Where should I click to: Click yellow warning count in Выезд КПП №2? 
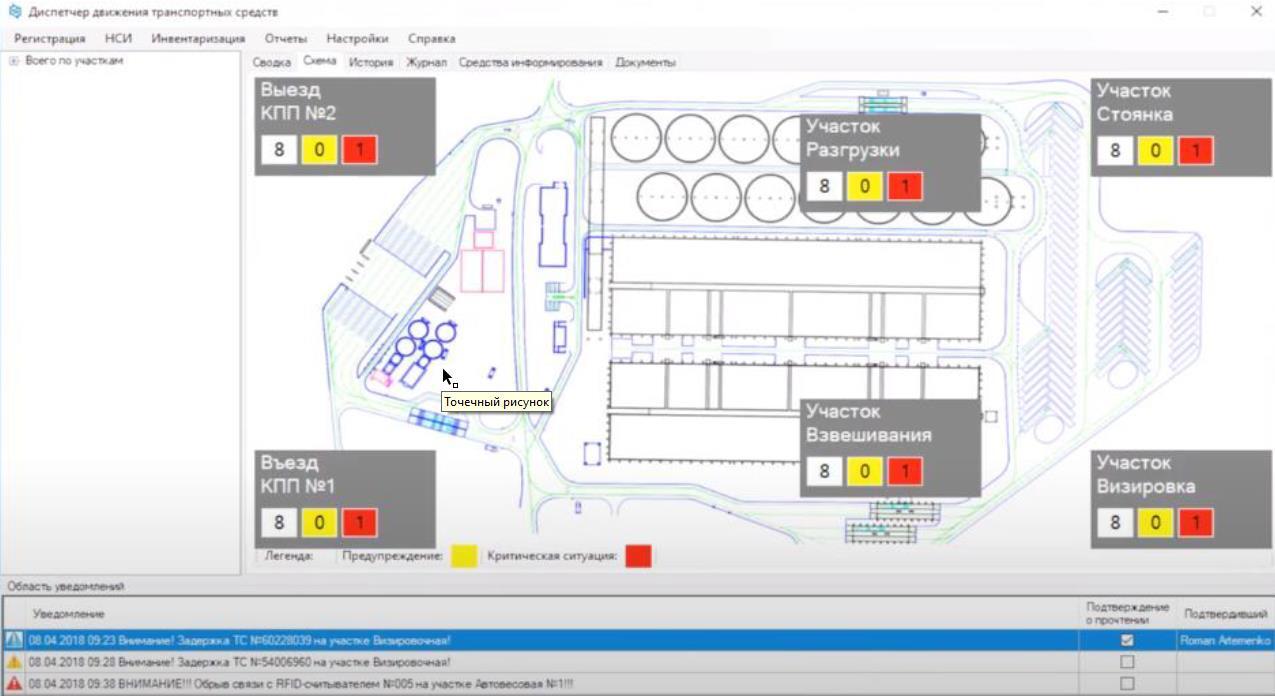[x=320, y=151]
